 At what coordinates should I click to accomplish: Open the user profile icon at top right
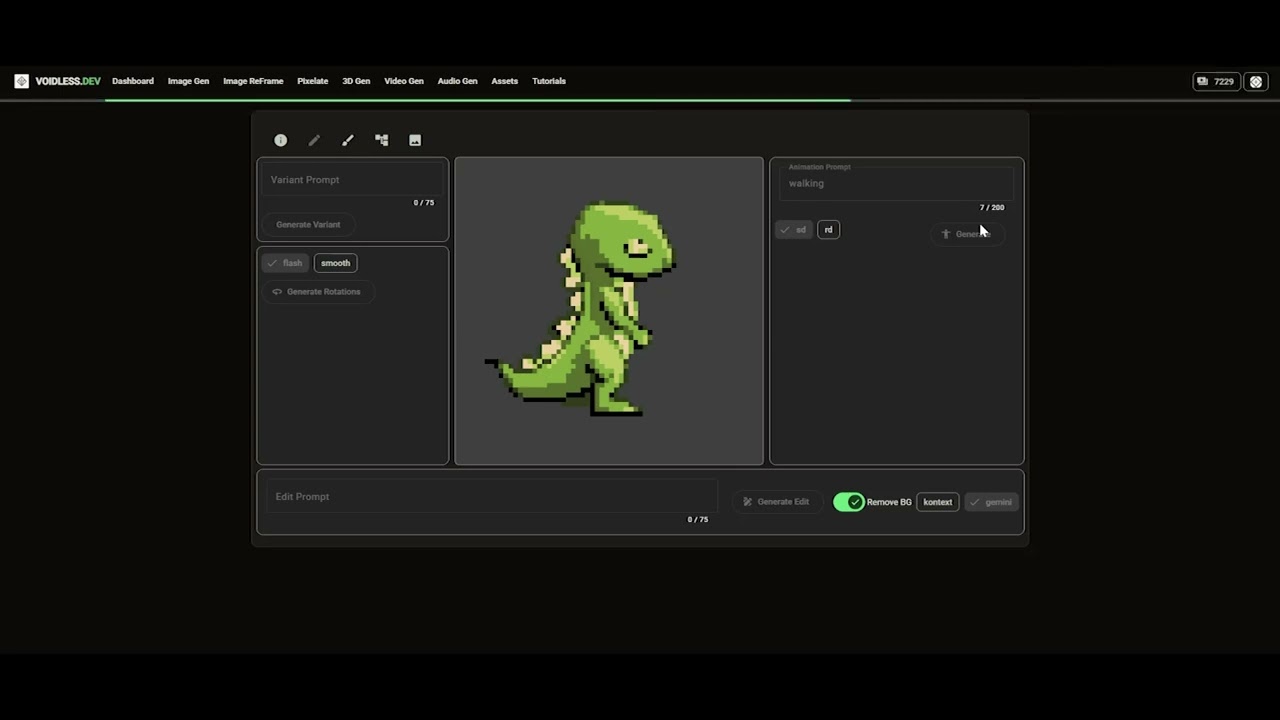(1256, 82)
